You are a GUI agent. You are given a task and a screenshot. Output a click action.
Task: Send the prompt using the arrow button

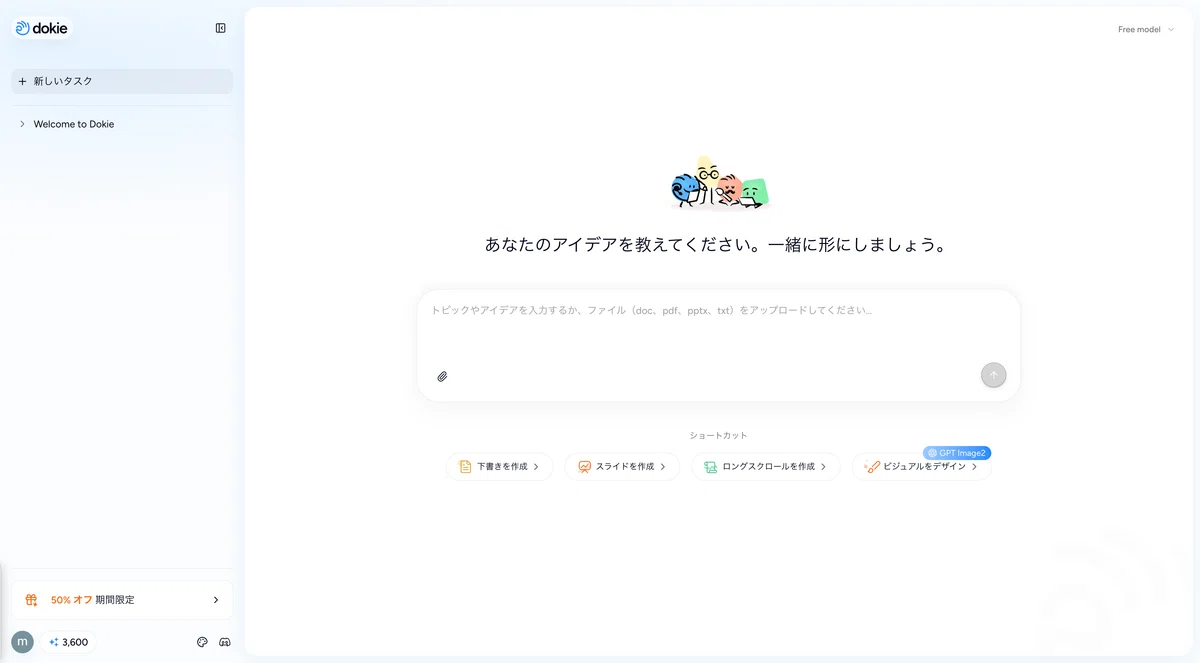click(993, 375)
